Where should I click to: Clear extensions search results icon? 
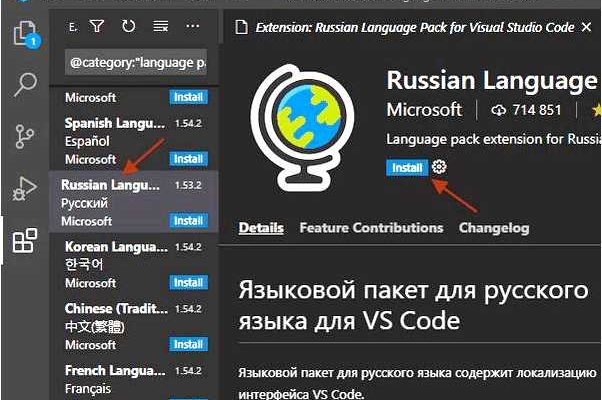coord(160,26)
